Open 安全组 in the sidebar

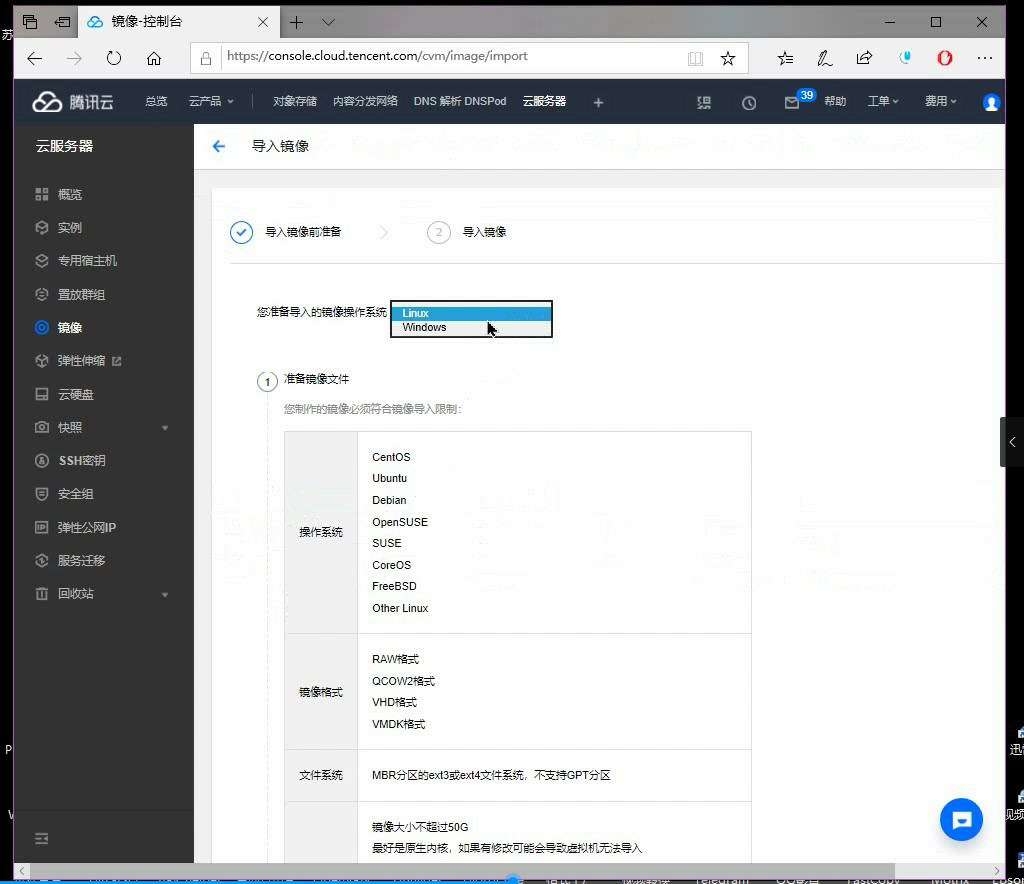tap(75, 494)
